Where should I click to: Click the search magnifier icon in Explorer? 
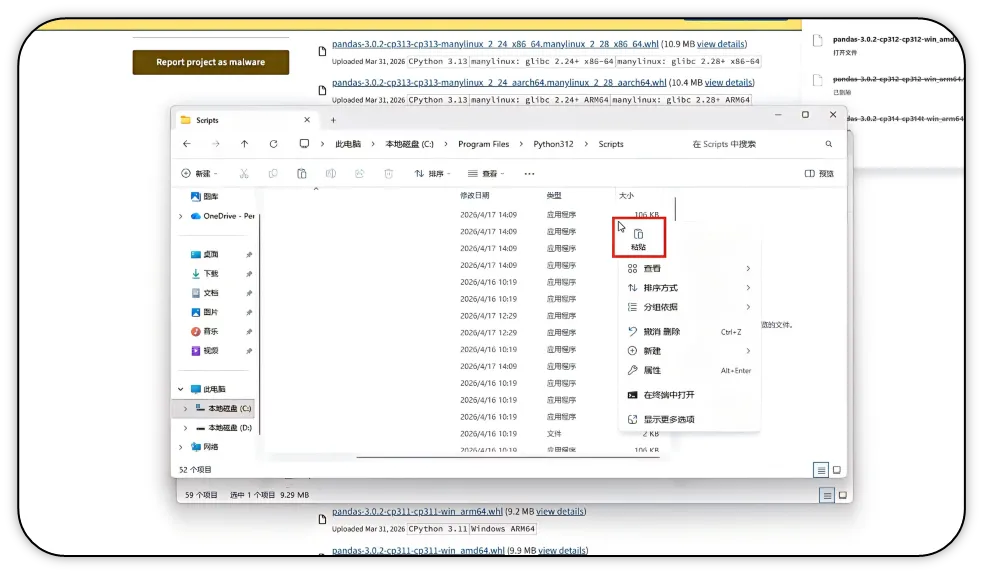click(x=829, y=144)
